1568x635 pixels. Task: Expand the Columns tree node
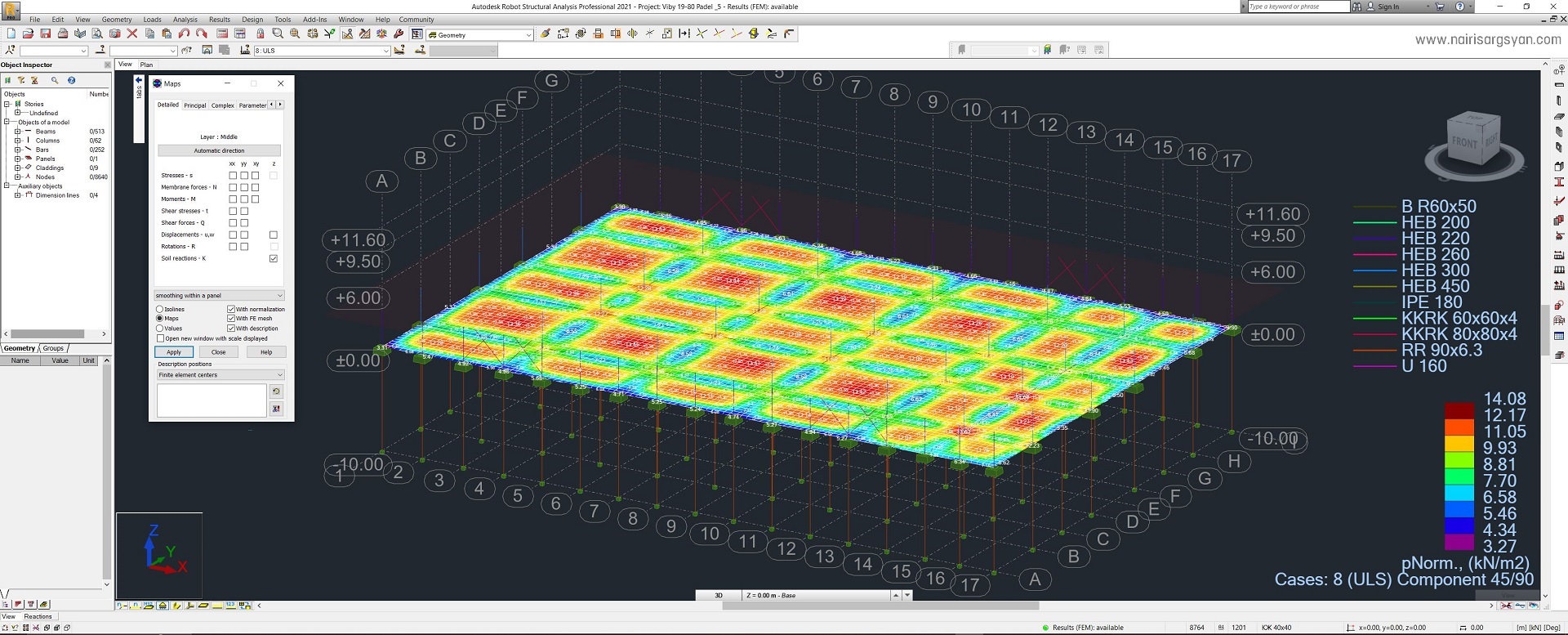click(x=17, y=141)
